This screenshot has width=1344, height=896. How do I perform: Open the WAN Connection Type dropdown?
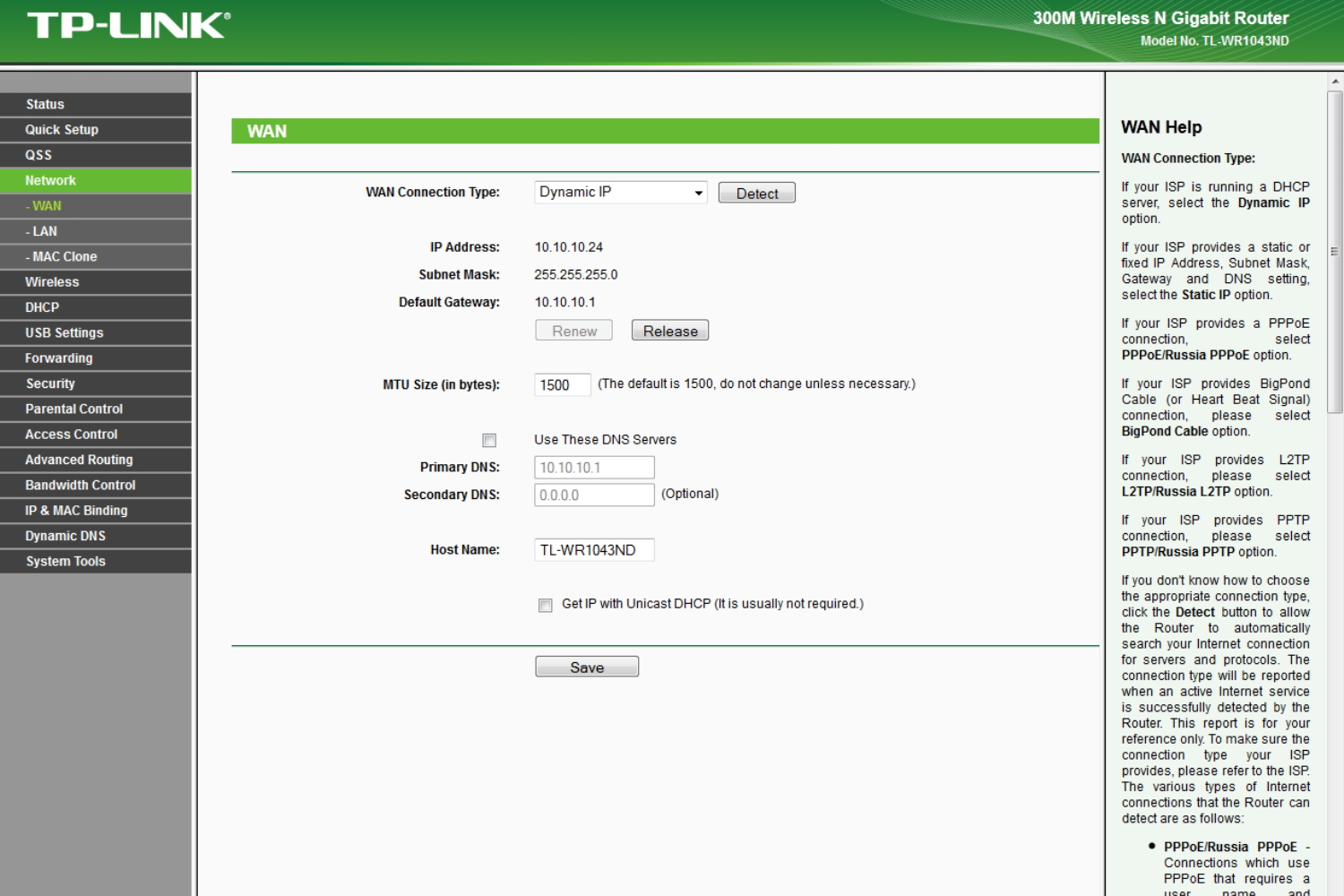[620, 193]
